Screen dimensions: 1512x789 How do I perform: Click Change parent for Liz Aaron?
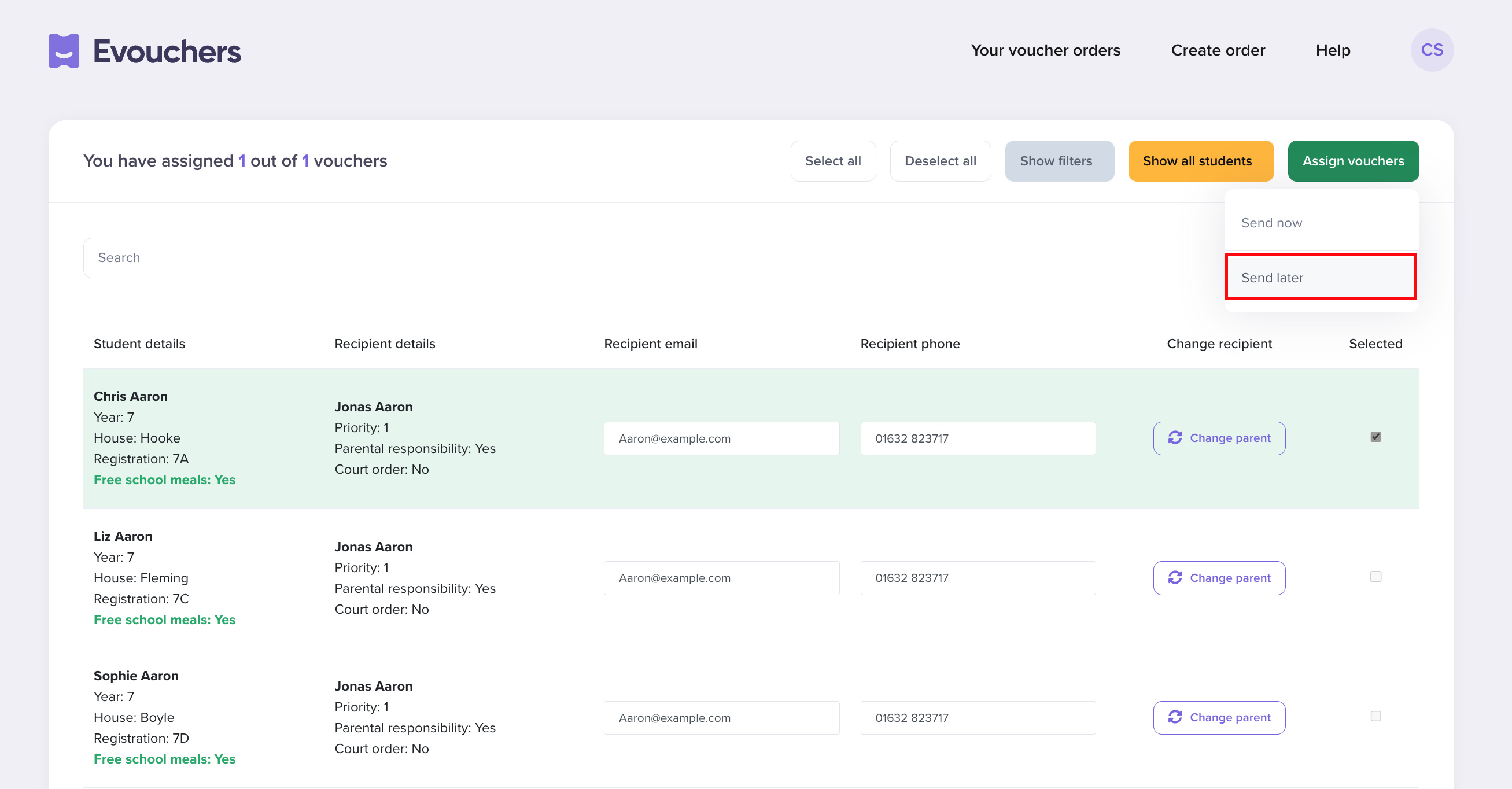tap(1219, 578)
